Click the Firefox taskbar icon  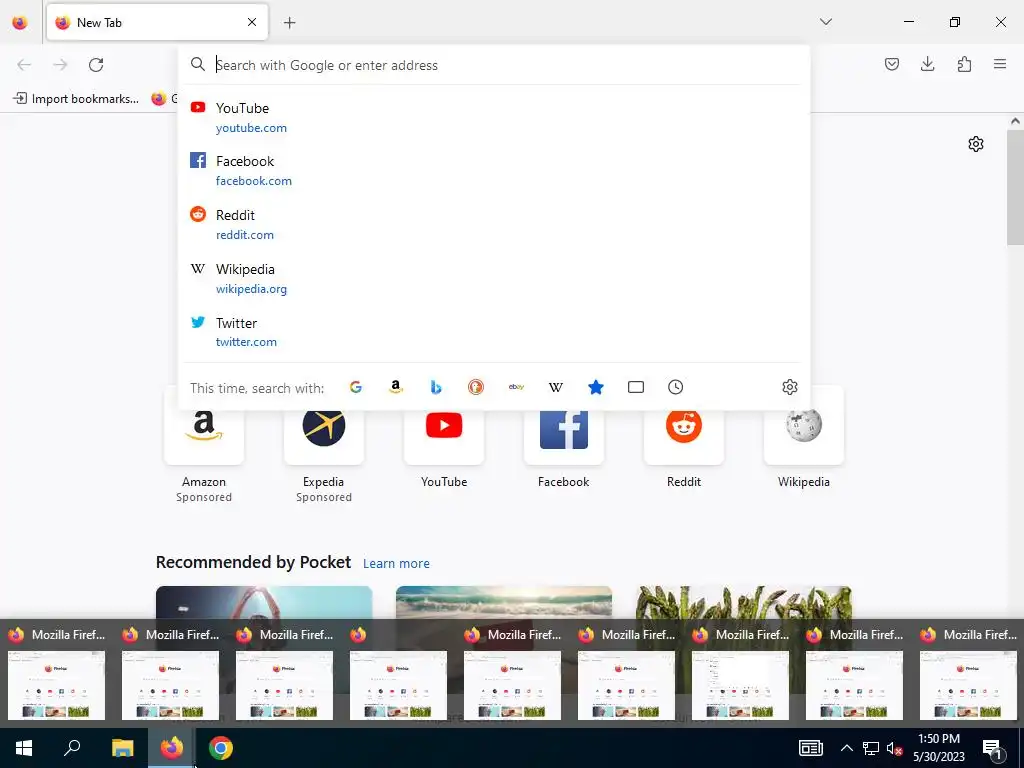point(172,748)
